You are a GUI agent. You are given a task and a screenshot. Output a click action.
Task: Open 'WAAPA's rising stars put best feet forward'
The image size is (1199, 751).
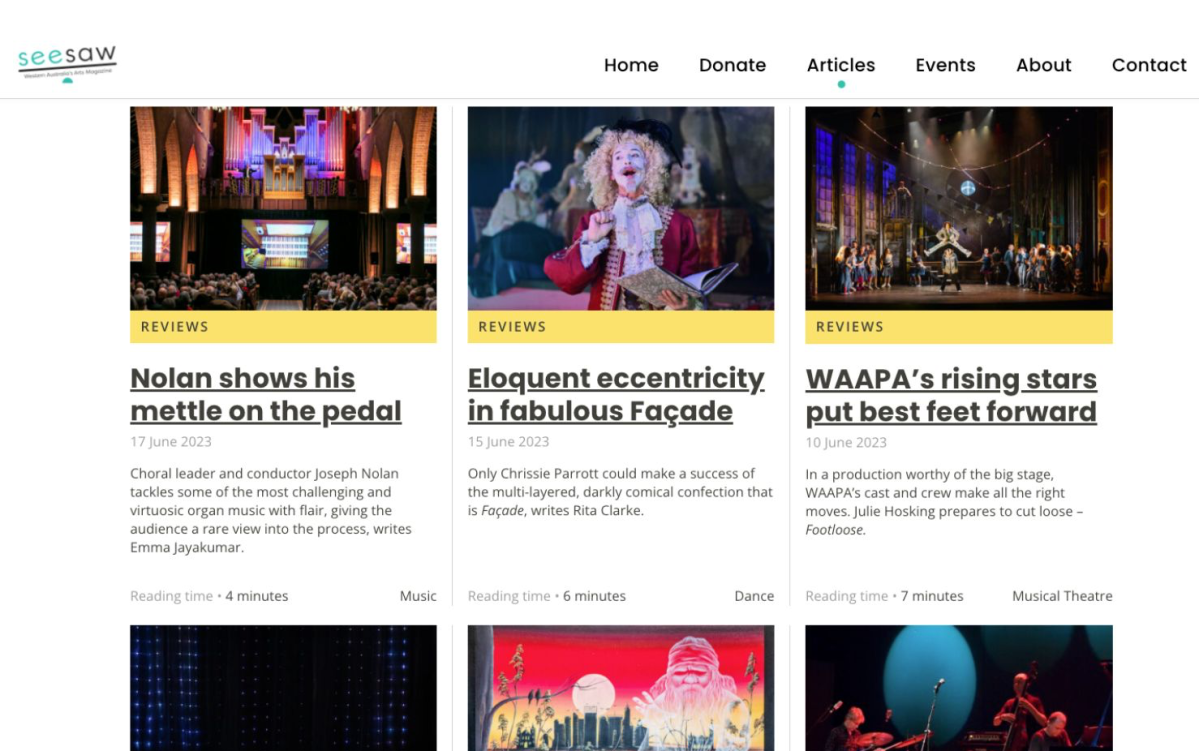tap(950, 395)
